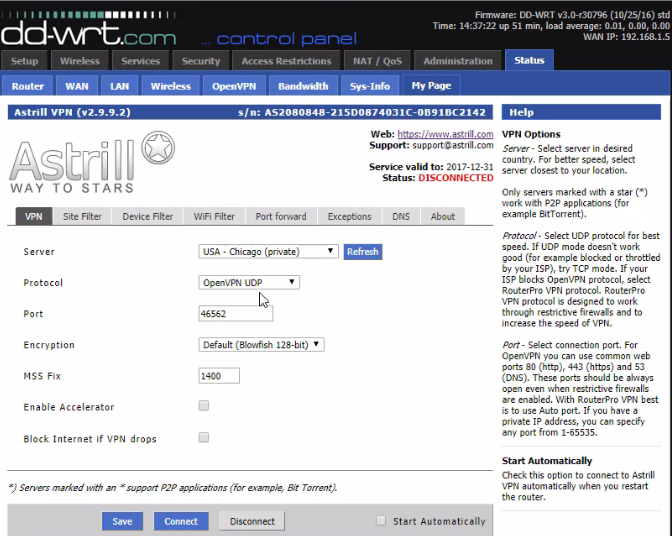Screen dimensions: 672x536
Task: Click the Astrill star logo
Action: point(158,148)
